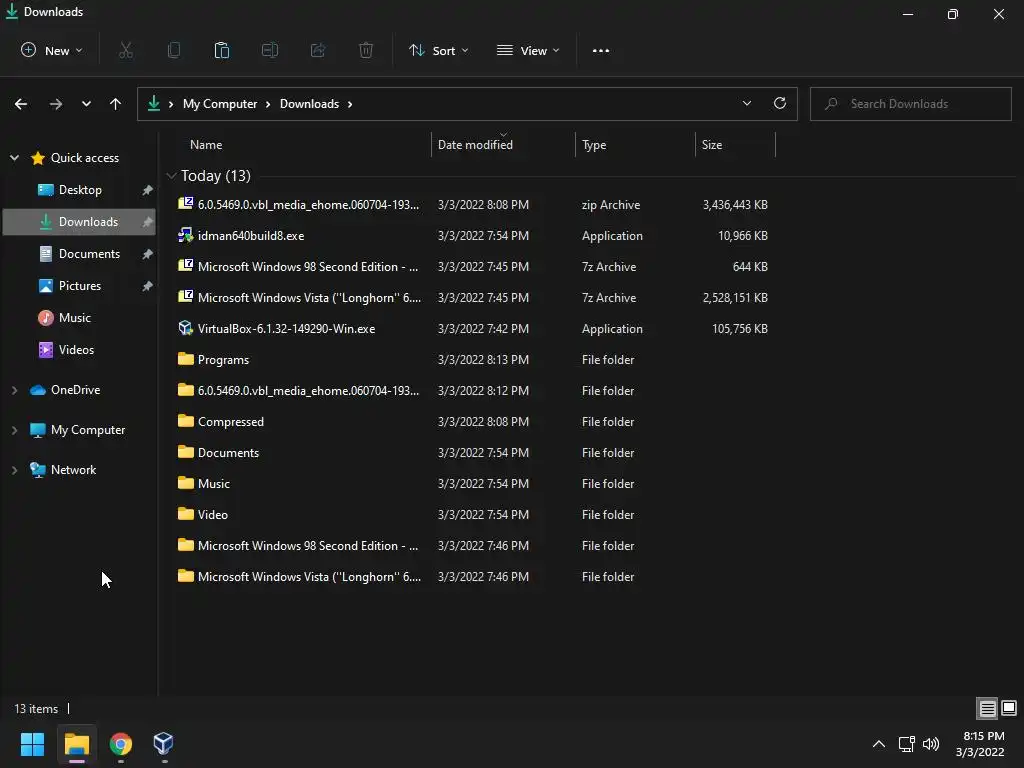
Task: Open VirtualBox from the taskbar
Action: click(163, 743)
